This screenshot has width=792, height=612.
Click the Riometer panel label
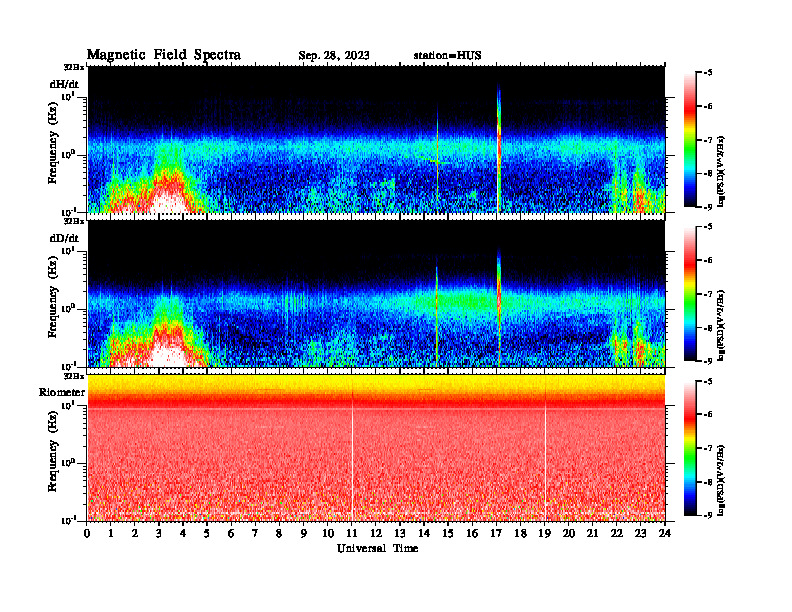(x=62, y=392)
